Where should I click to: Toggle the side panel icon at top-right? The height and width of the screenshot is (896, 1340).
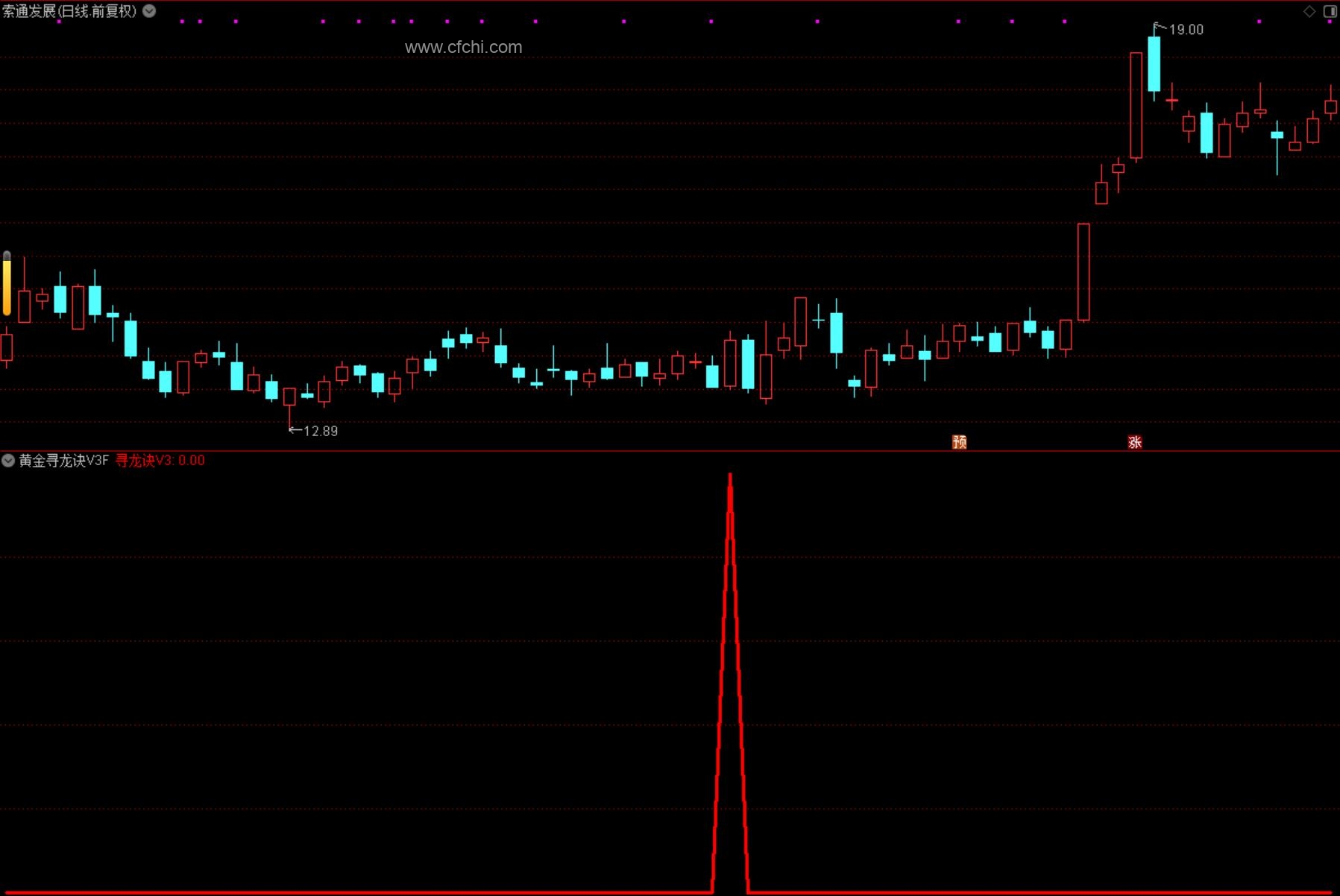[1330, 11]
